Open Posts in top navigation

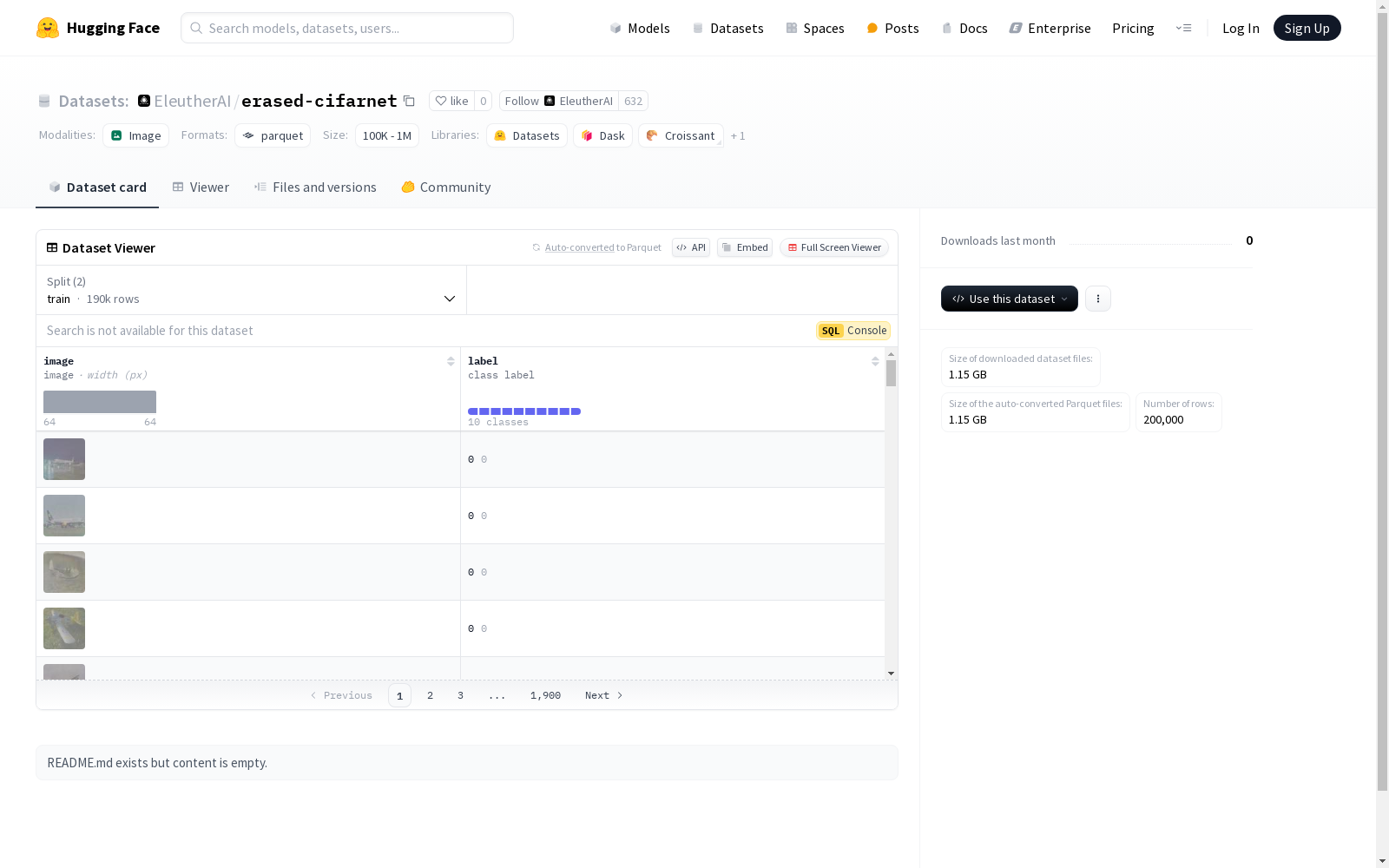coord(892,28)
